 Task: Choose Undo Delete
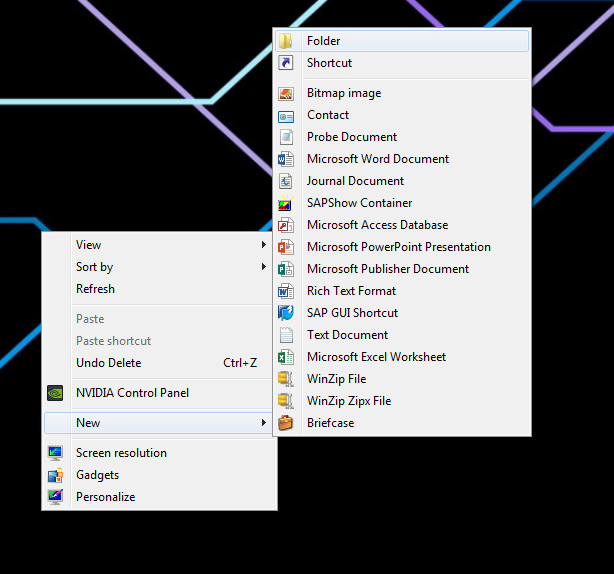click(x=158, y=363)
